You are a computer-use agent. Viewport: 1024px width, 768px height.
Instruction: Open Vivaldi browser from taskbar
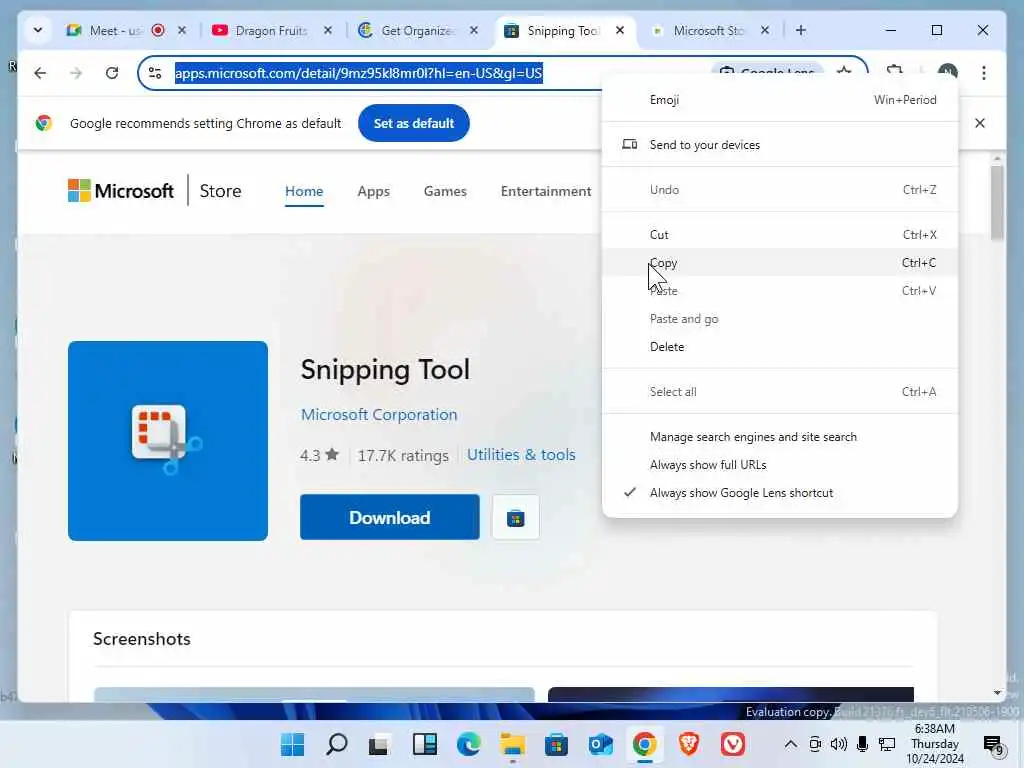733,744
